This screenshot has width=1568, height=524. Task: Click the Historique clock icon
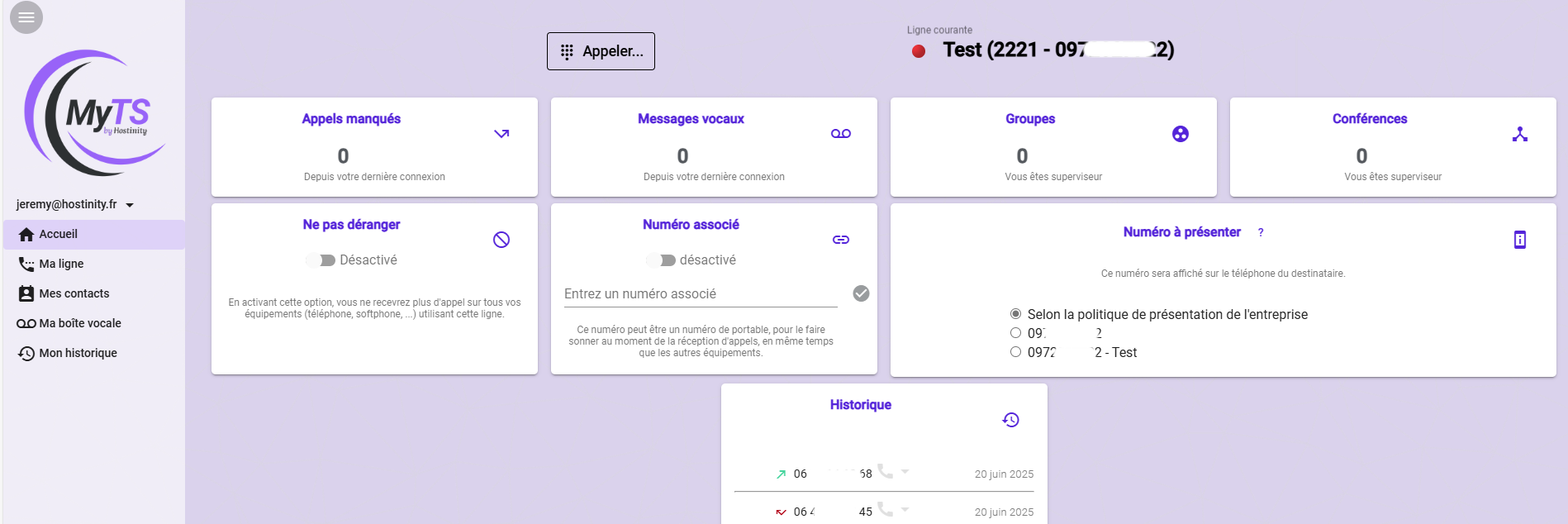point(1011,420)
